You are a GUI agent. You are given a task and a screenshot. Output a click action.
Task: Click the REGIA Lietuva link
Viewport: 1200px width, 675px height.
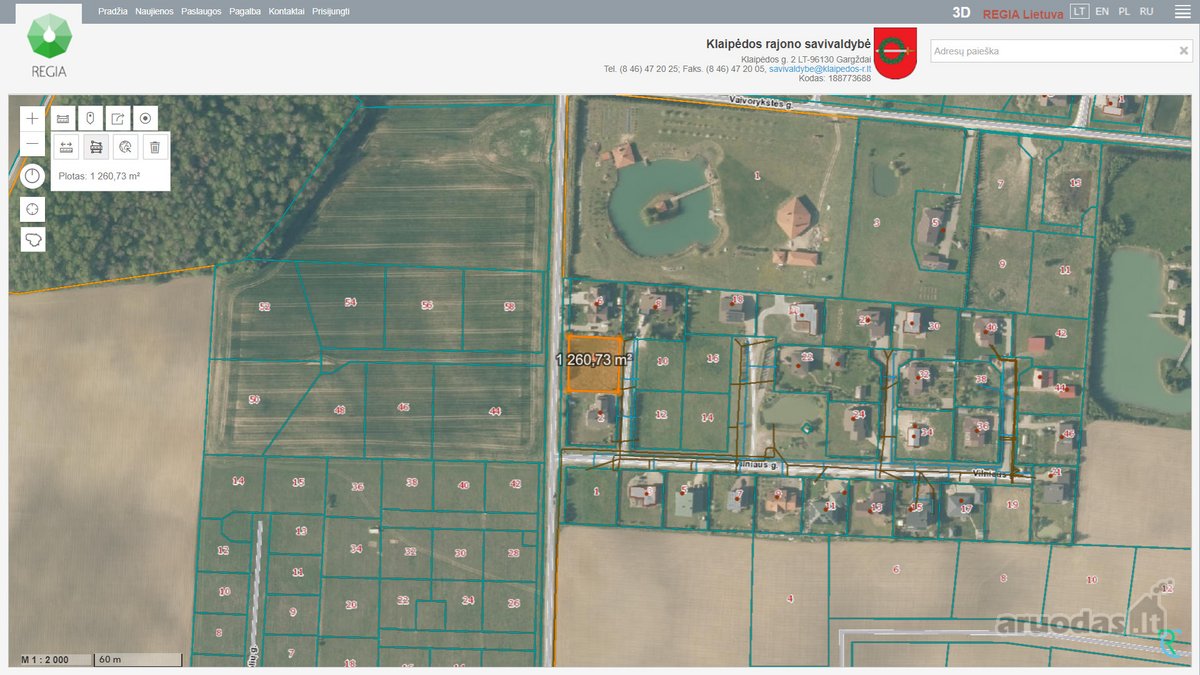tap(1021, 13)
